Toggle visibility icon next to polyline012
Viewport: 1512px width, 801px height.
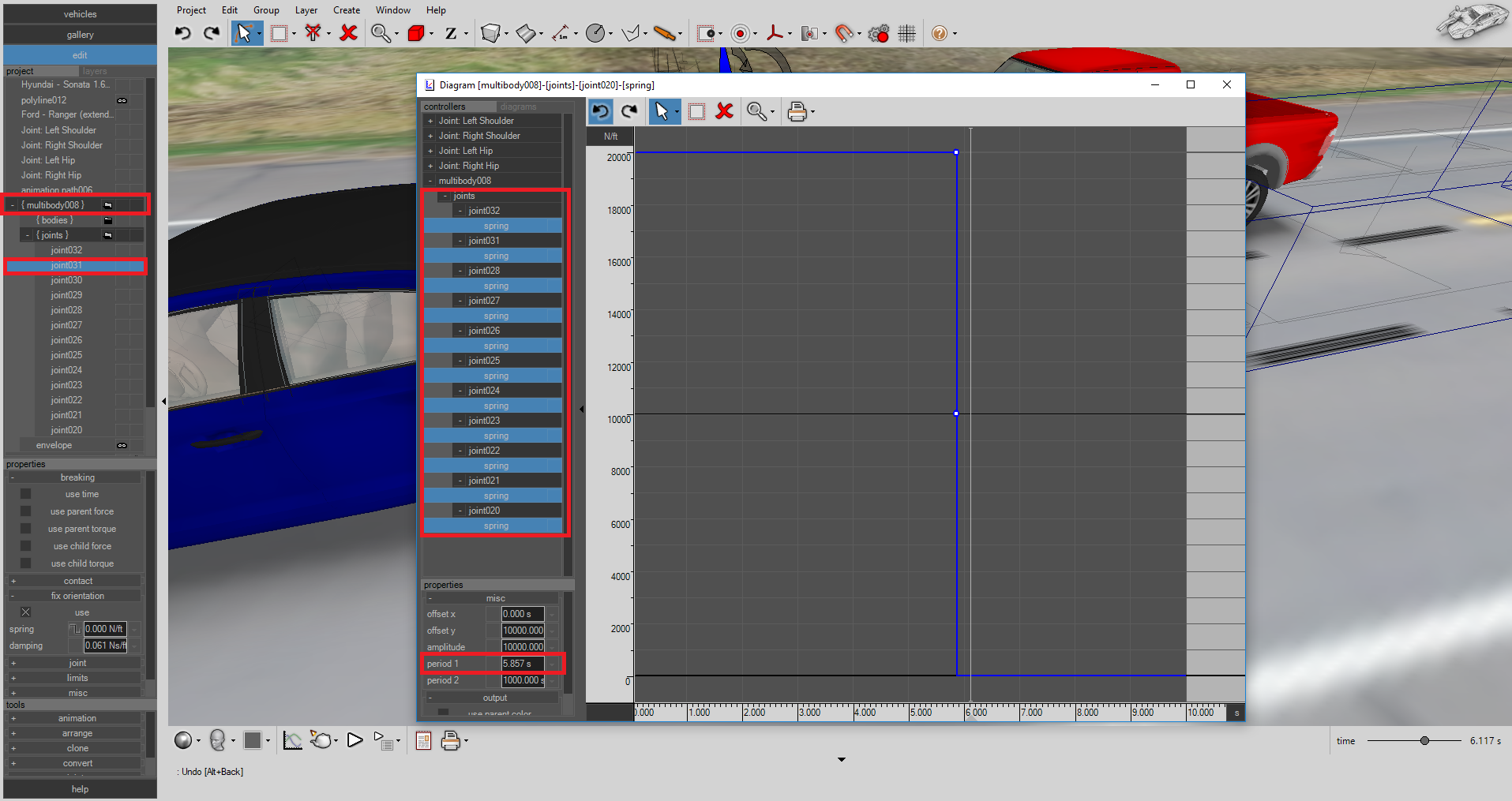coord(122,100)
